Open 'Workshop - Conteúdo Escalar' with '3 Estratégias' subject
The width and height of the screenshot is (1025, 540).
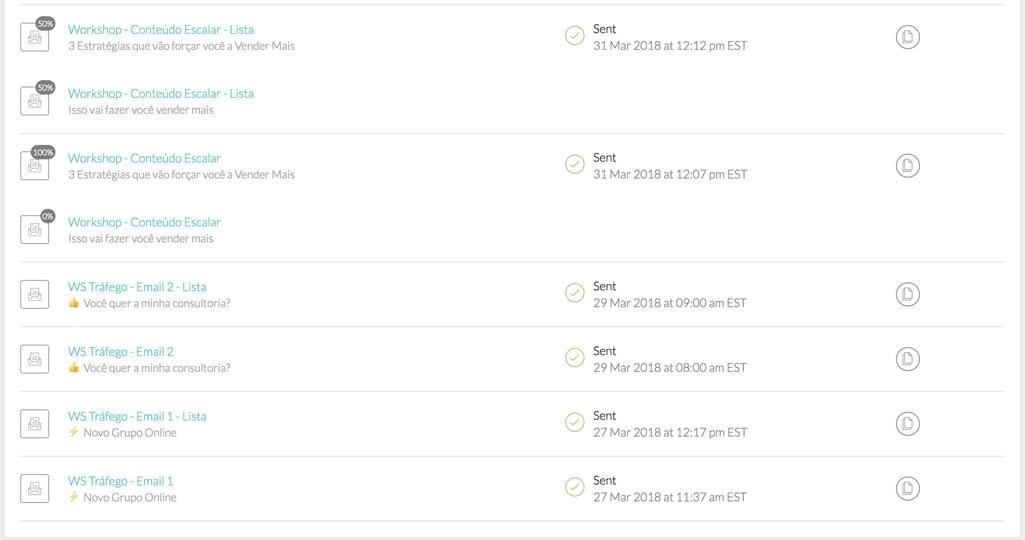click(144, 158)
